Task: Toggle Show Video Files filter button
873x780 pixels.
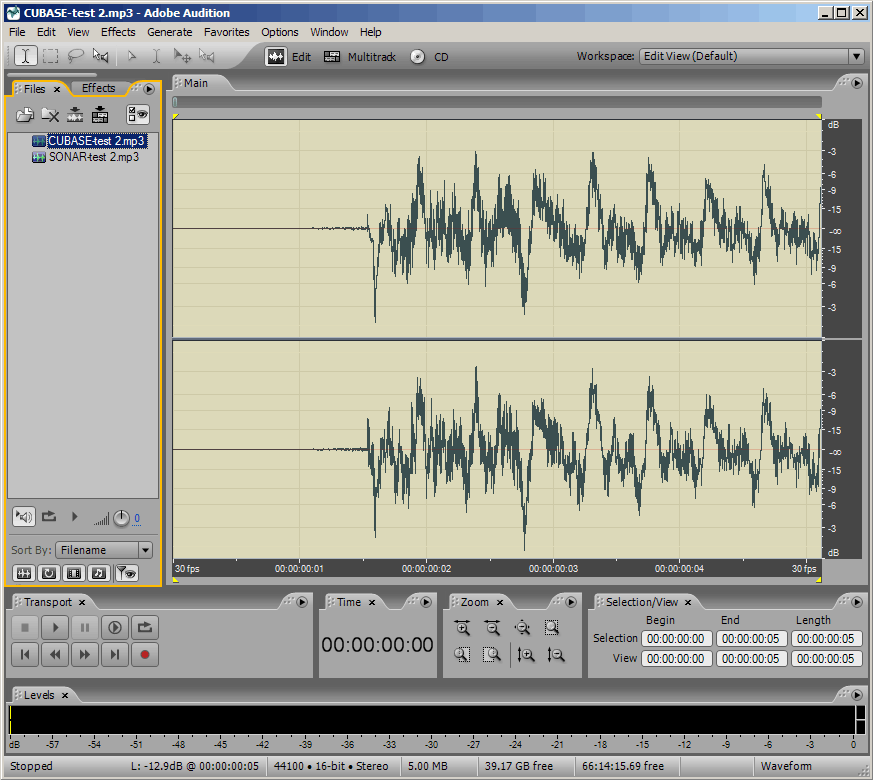Action: 73,573
